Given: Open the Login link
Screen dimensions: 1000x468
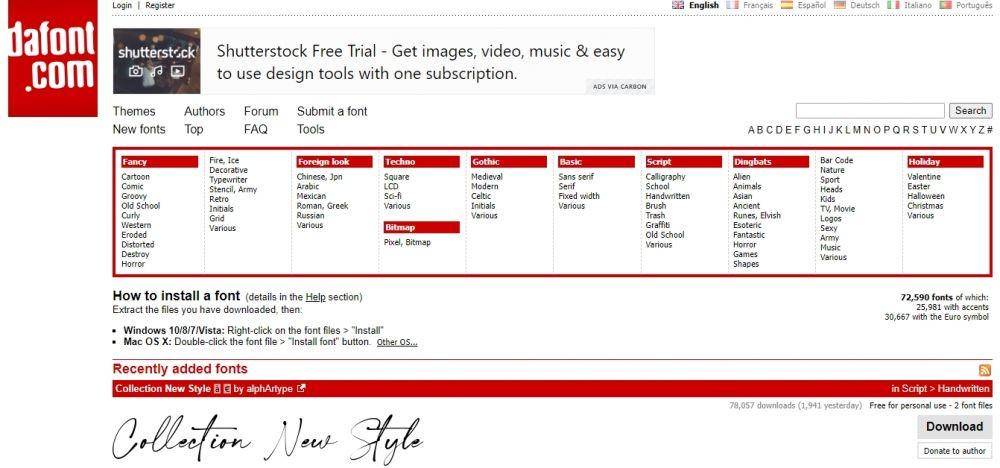Looking at the screenshot, I should tap(122, 5).
